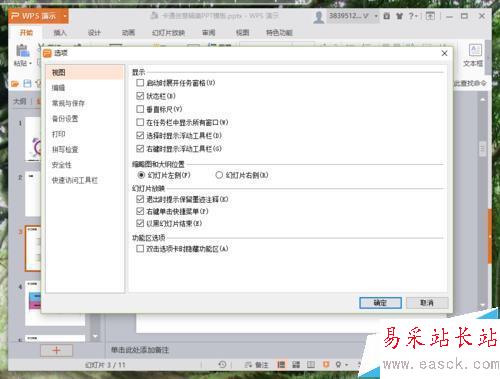Image resolution: width=500 pixels, height=379 pixels.
Task: Open the 动画 ribbon tab
Action: point(128,33)
